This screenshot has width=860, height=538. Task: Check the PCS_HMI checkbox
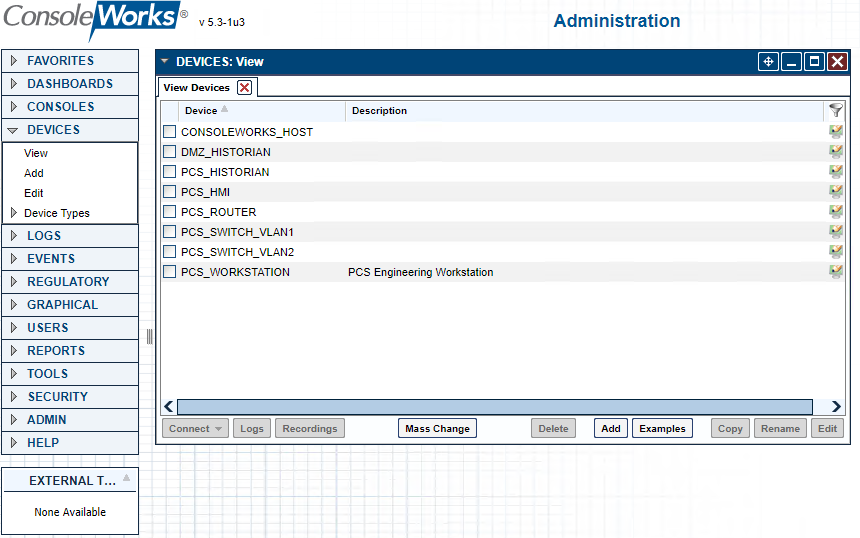(169, 191)
